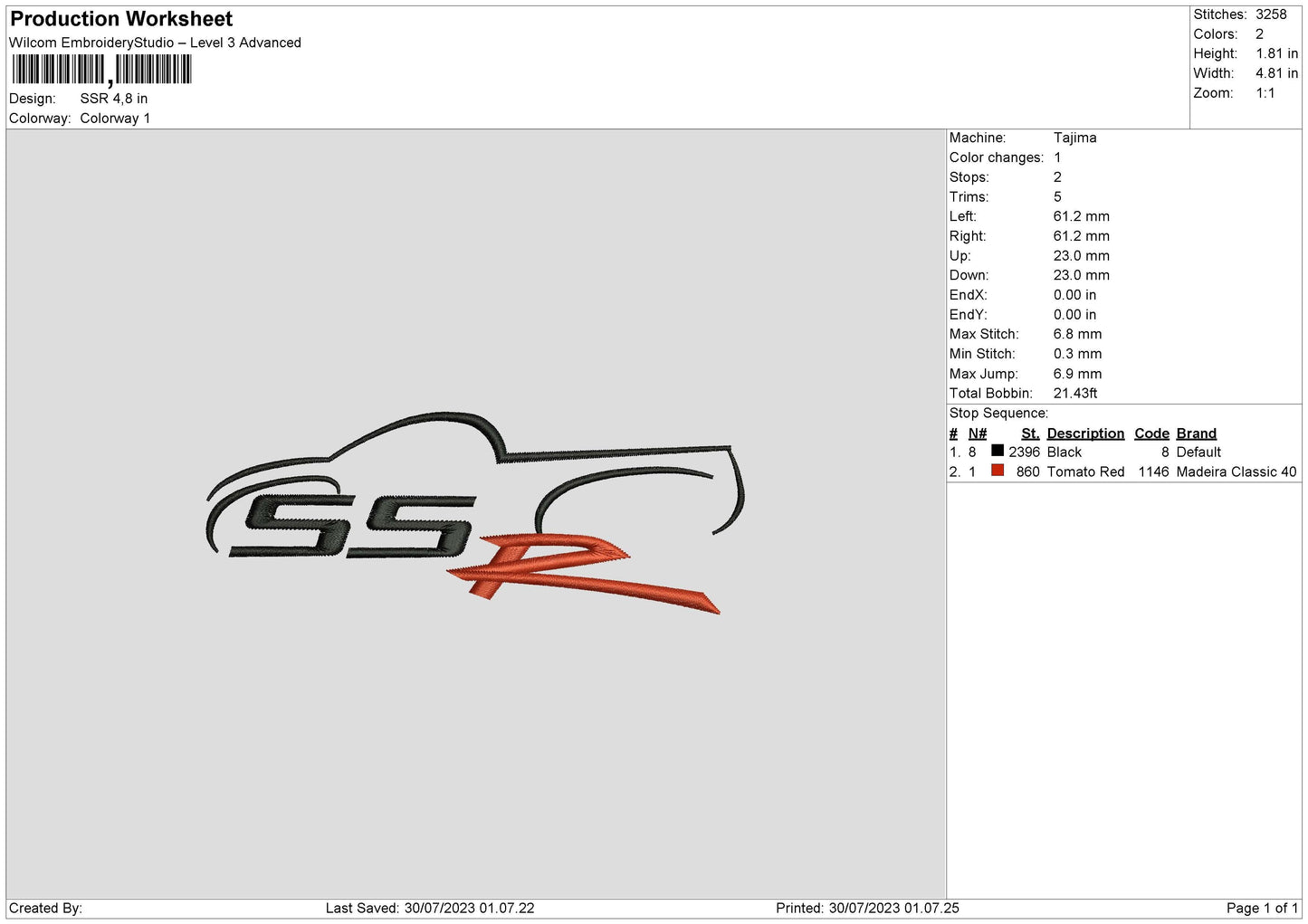This screenshot has height=924, width=1308.
Task: Click the Left value '61.2 mm'
Action: (1081, 216)
